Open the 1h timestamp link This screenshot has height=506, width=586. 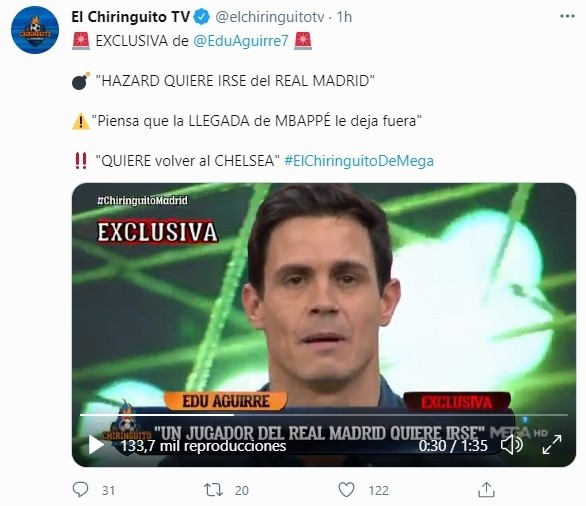(344, 17)
